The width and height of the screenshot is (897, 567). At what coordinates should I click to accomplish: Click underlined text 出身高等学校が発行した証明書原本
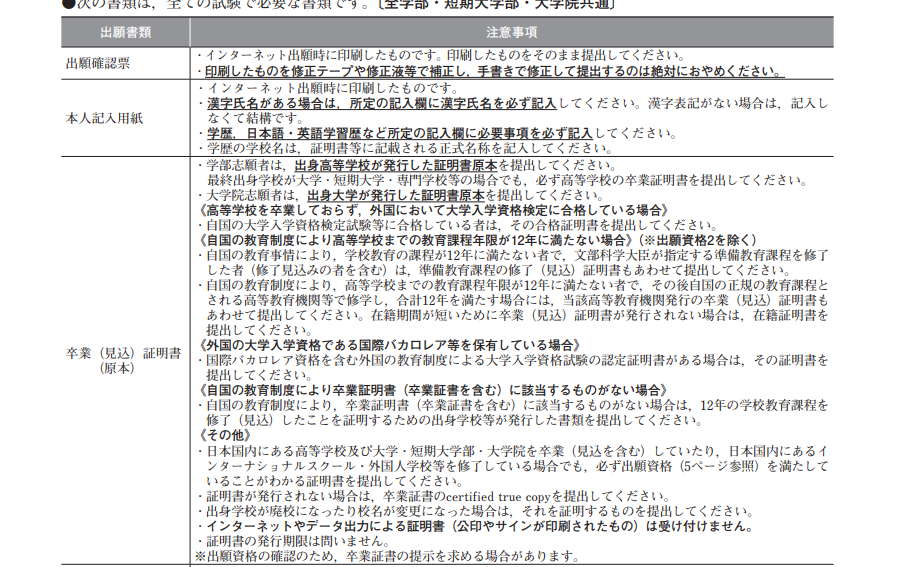pos(396,166)
